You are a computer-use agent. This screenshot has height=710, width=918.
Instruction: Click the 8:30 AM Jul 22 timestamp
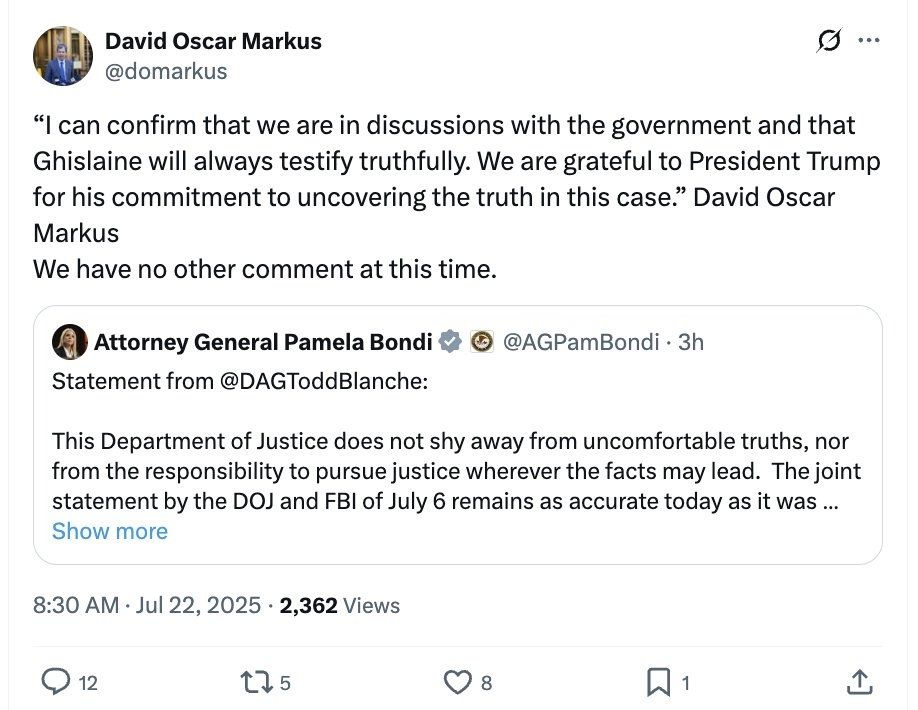[147, 605]
